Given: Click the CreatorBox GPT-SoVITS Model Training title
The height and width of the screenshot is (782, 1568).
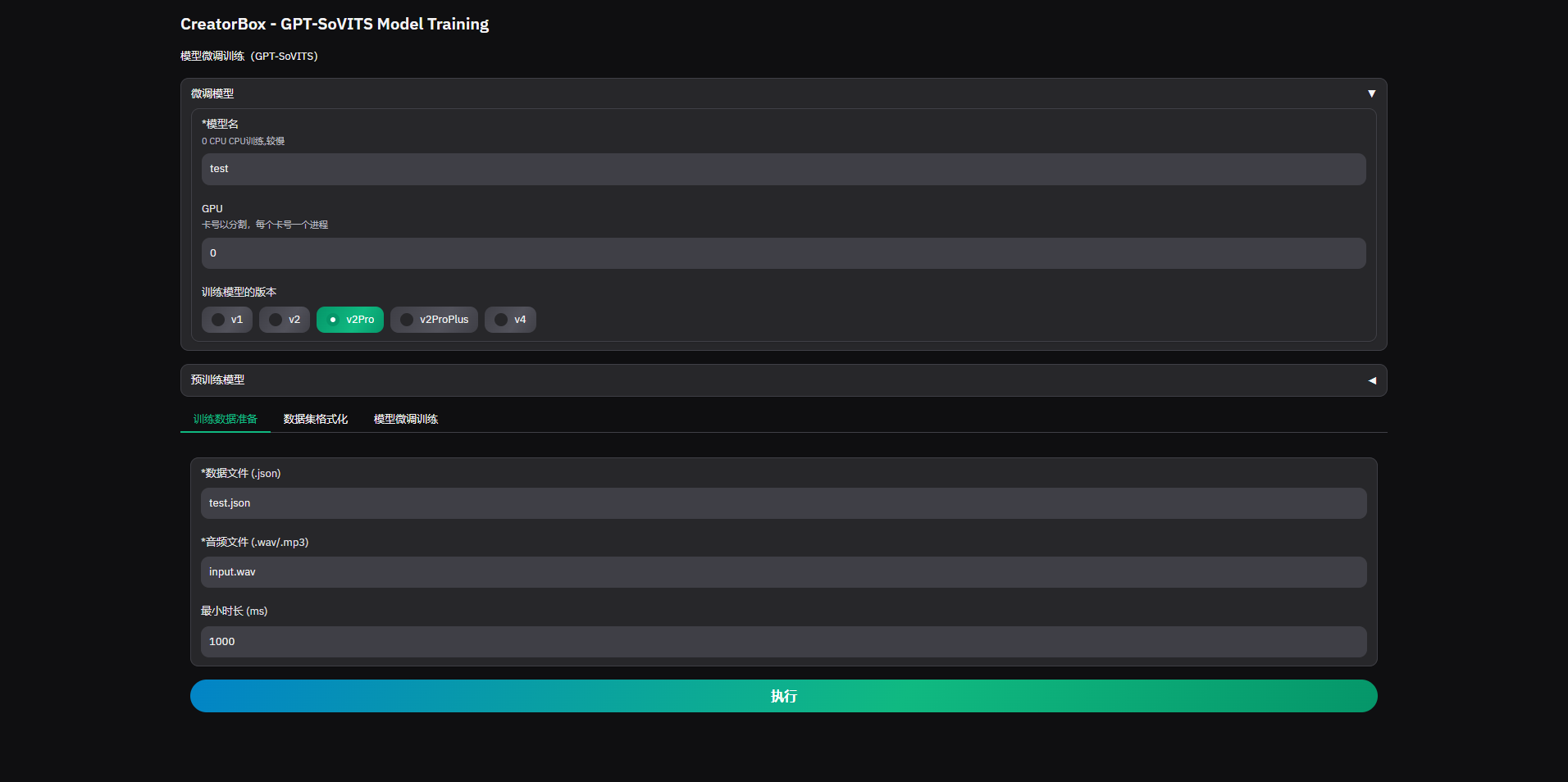Looking at the screenshot, I should coord(335,24).
